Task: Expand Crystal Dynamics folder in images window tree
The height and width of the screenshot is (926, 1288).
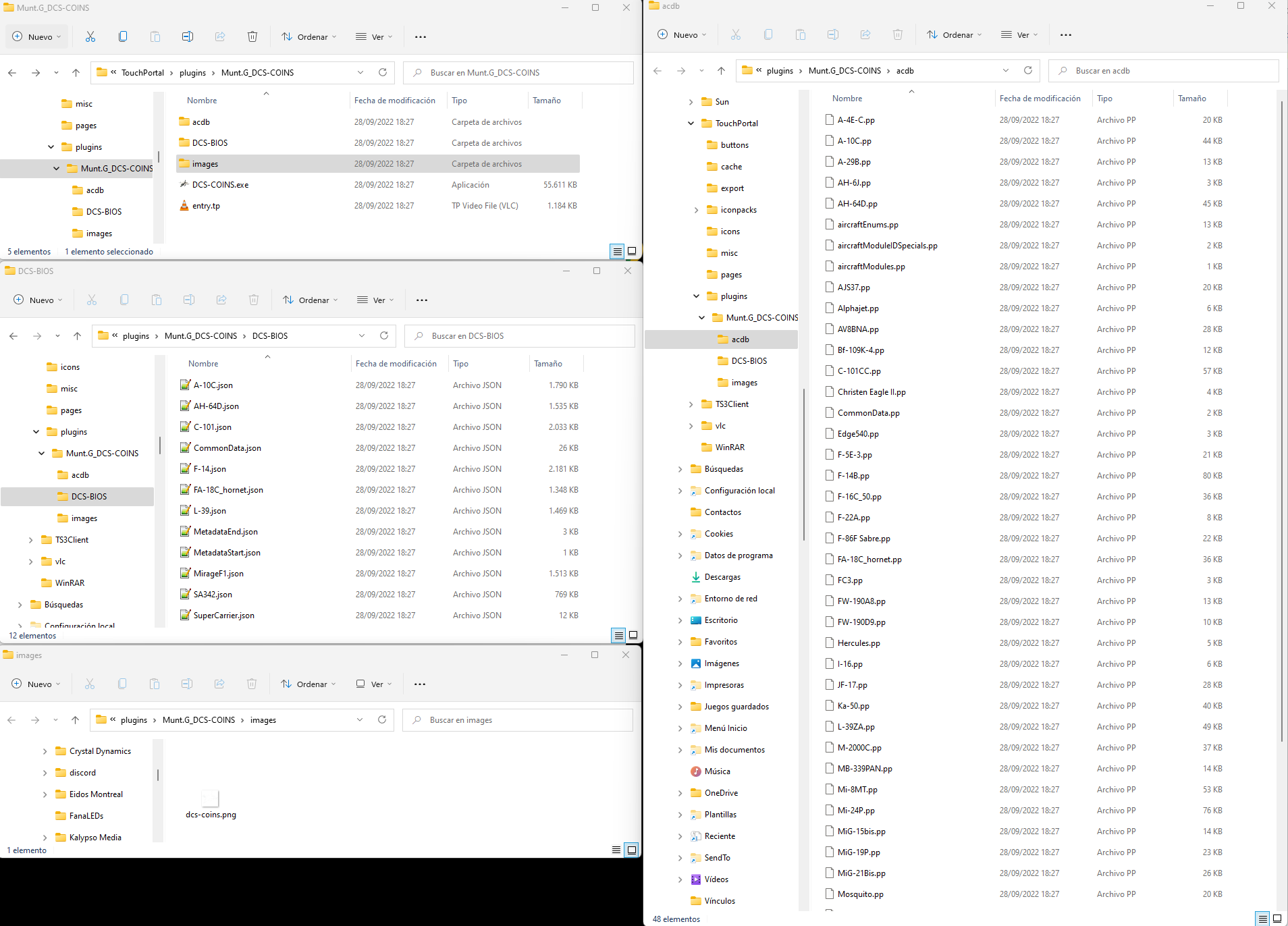Action: point(45,751)
